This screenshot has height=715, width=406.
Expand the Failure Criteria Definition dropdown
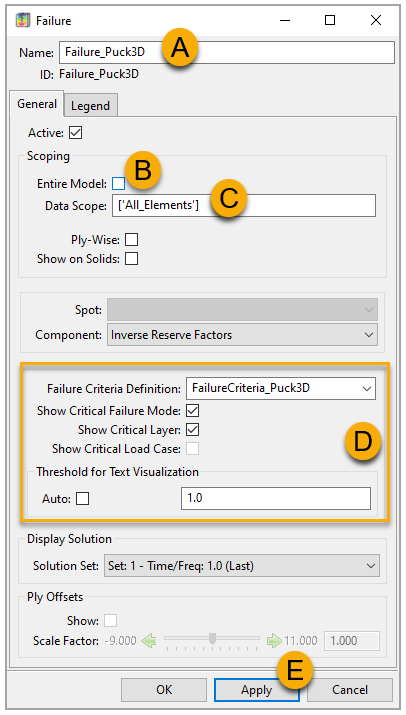click(281, 389)
